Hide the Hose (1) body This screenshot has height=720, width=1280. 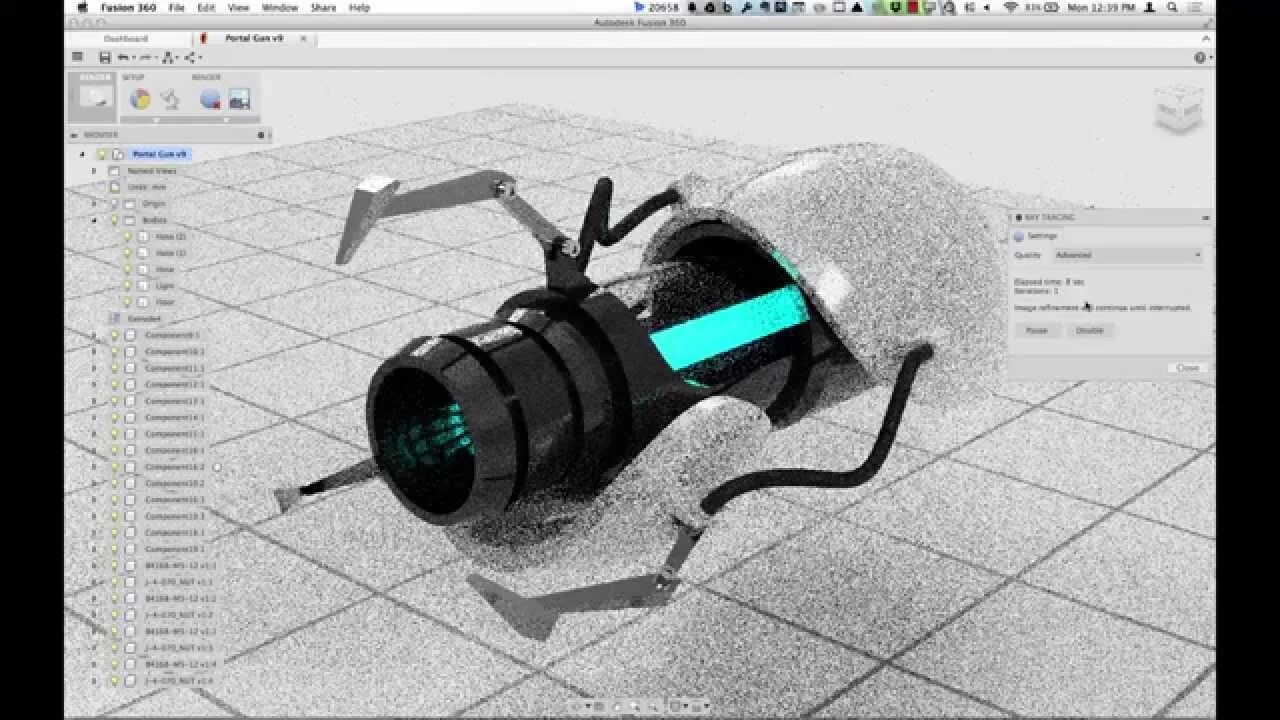coord(127,253)
